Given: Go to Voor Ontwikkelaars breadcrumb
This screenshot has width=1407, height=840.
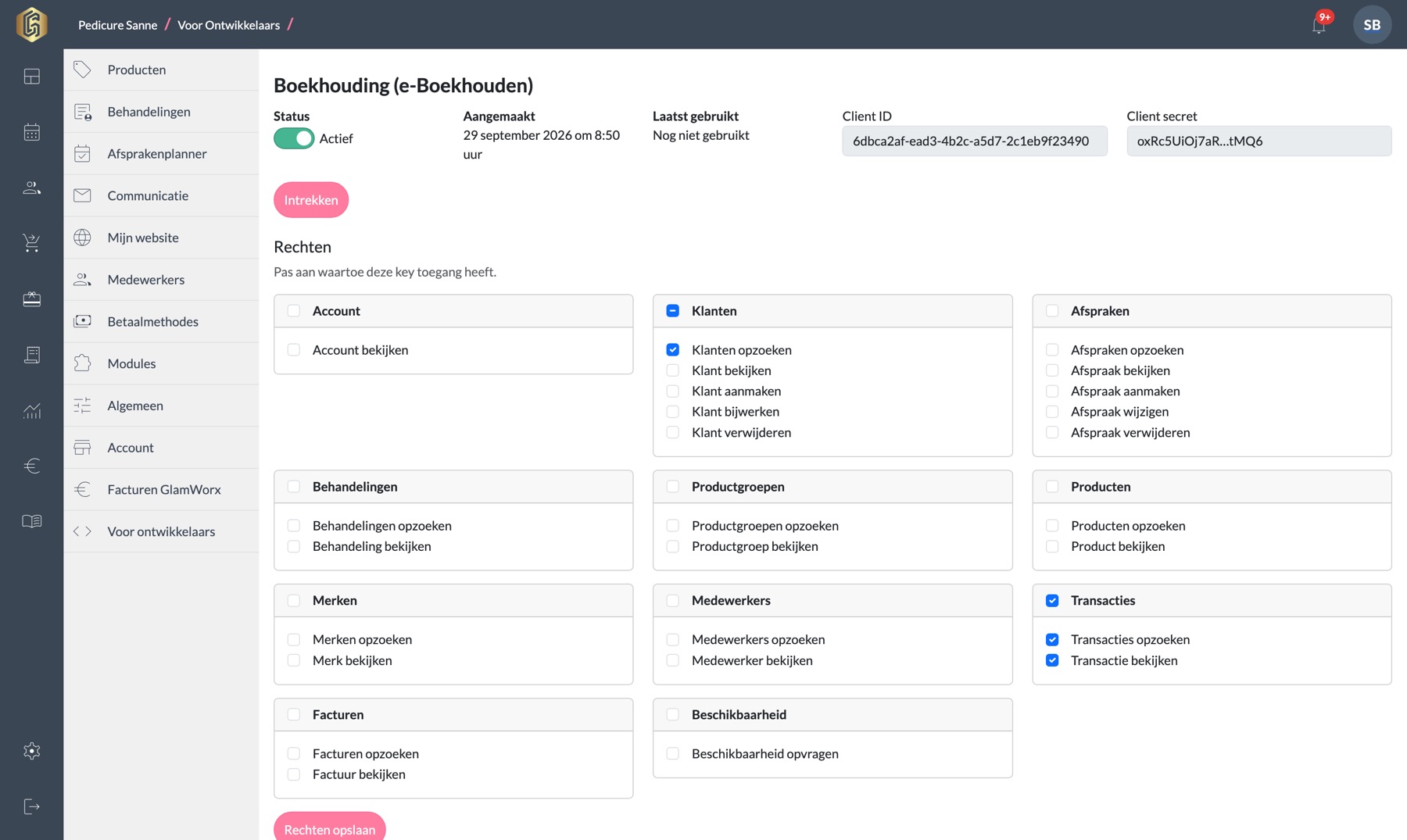Looking at the screenshot, I should coord(228,25).
